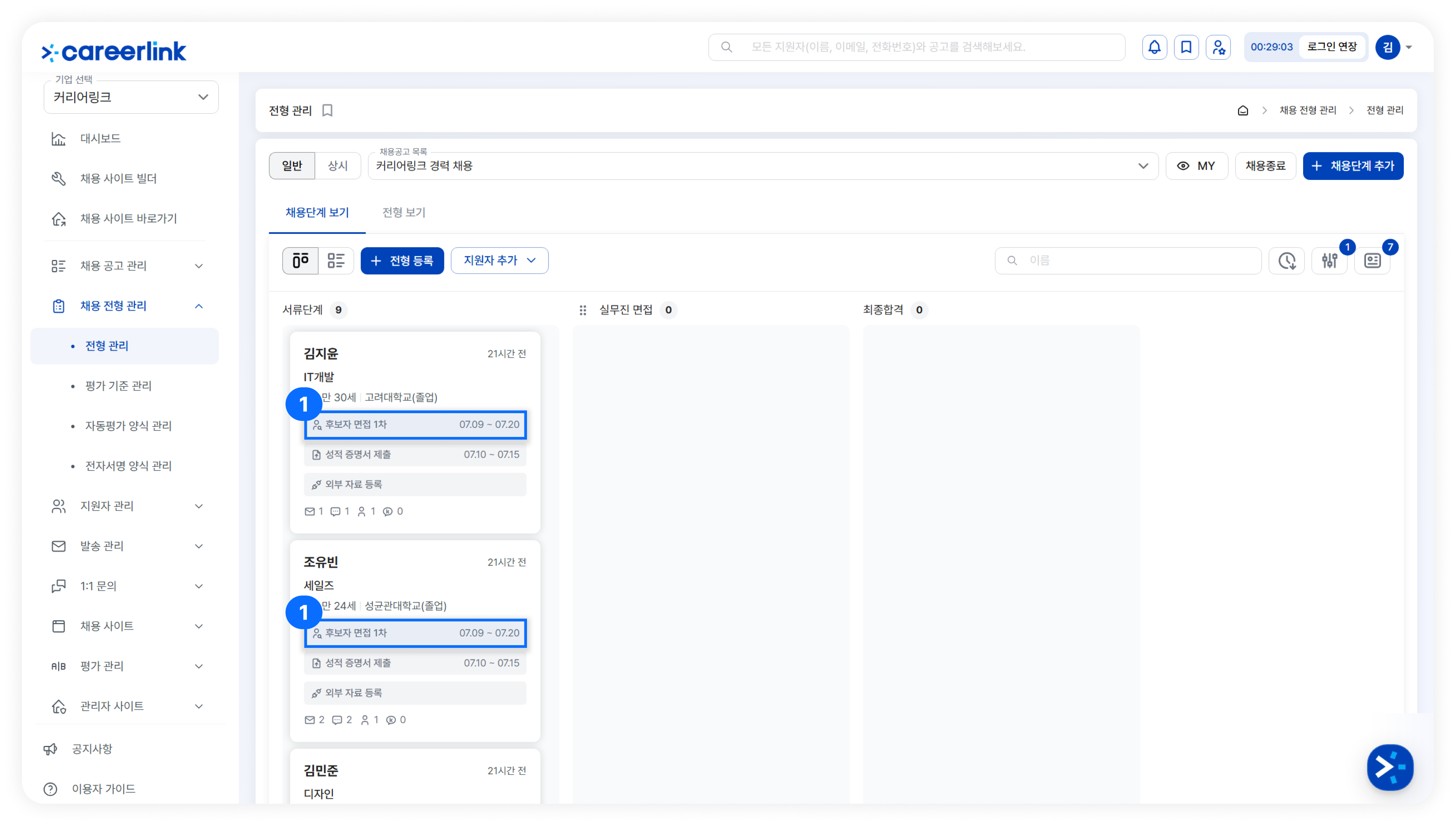Open applicant 조유빈 card by name

coord(321,563)
